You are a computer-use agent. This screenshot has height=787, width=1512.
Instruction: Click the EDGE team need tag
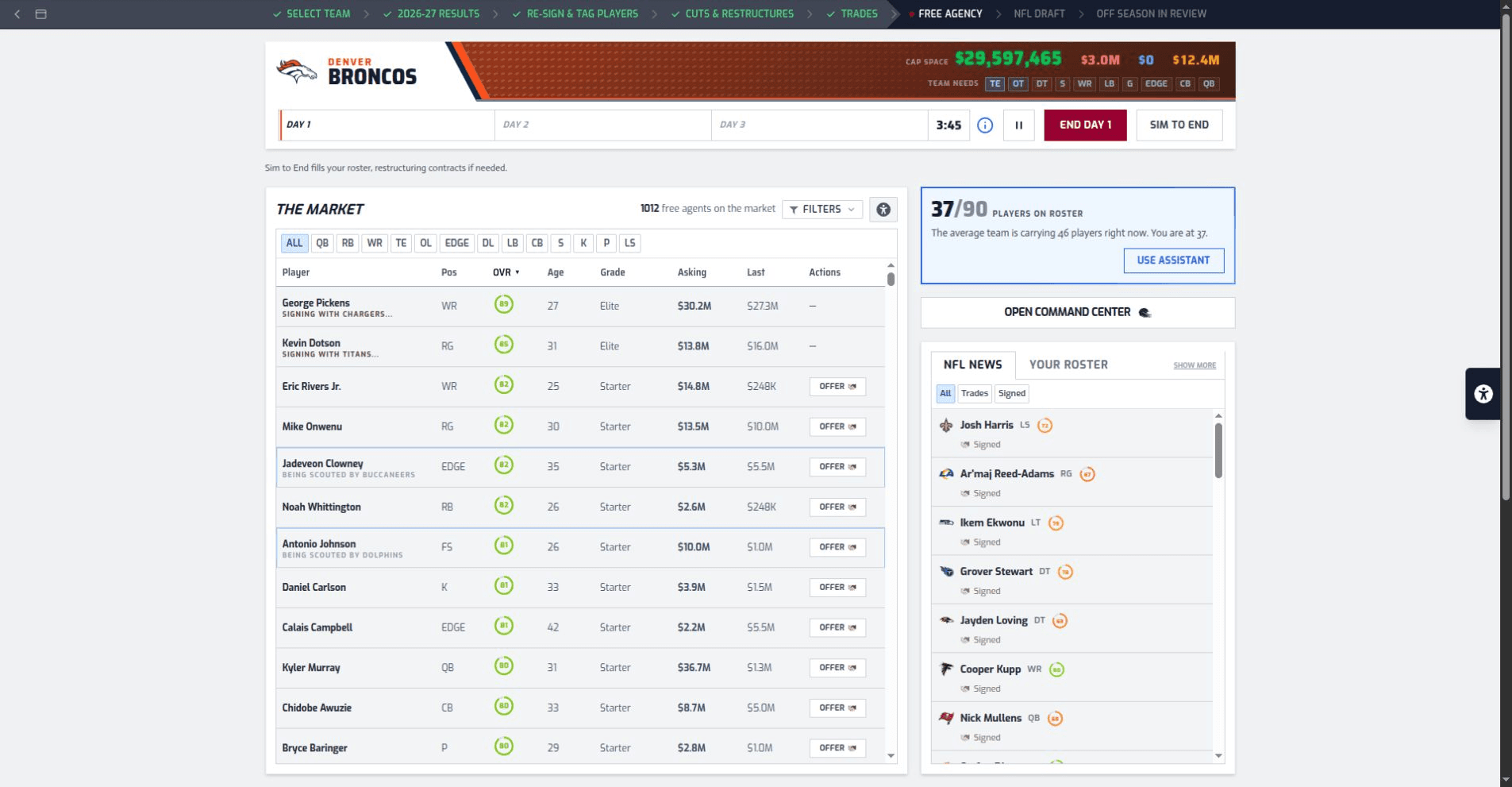tap(1156, 83)
